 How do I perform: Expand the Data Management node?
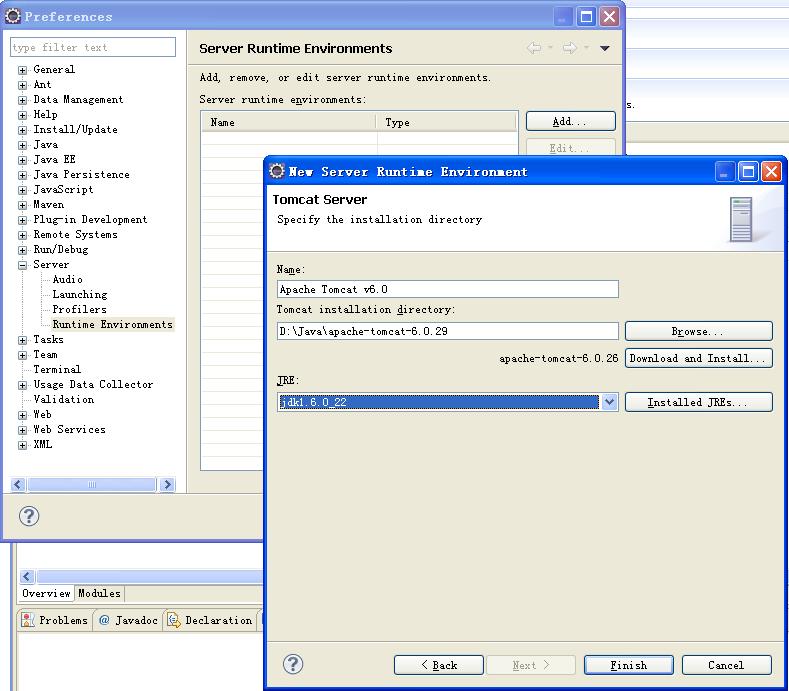(x=22, y=100)
